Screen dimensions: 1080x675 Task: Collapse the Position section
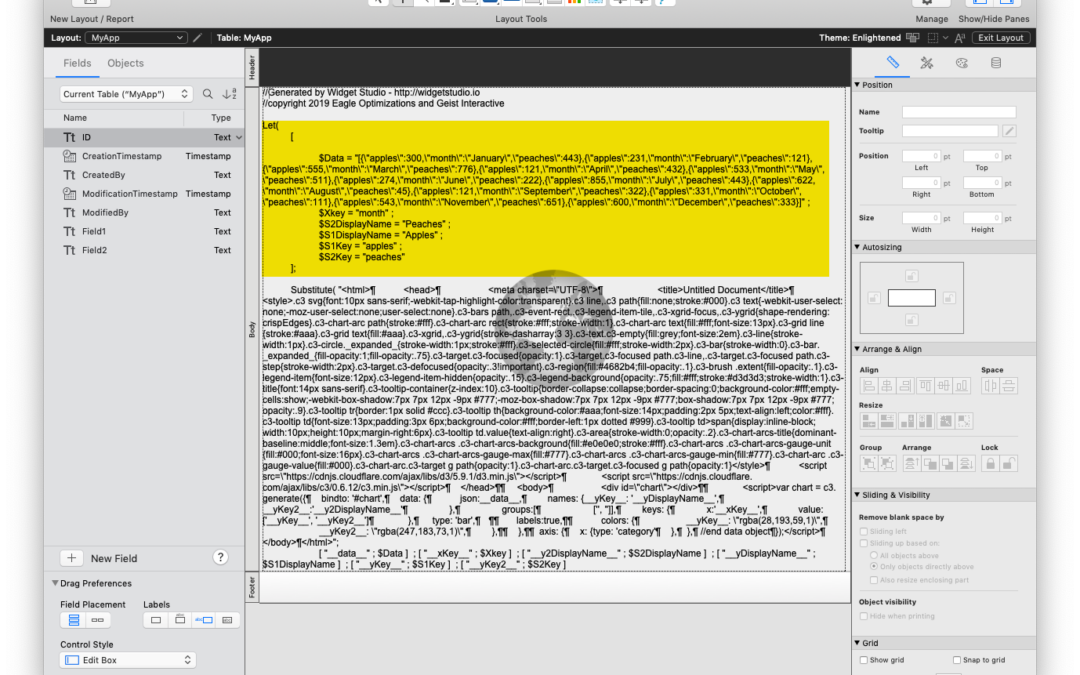point(858,85)
